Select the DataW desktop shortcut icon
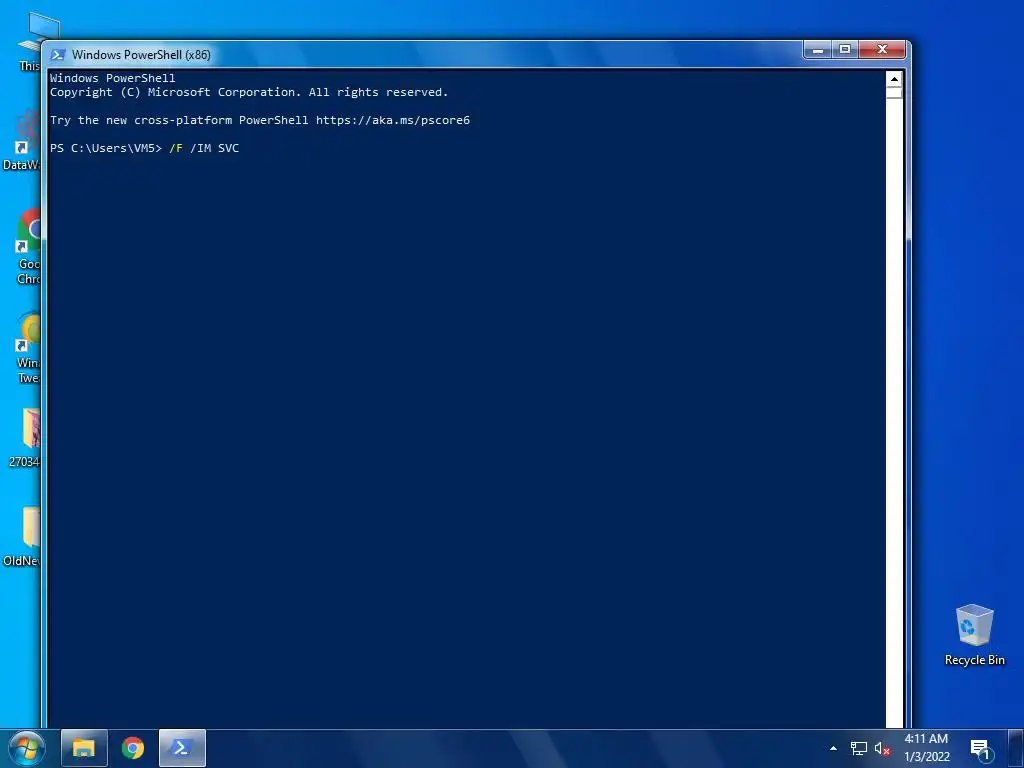Viewport: 1024px width, 768px height. point(22,140)
